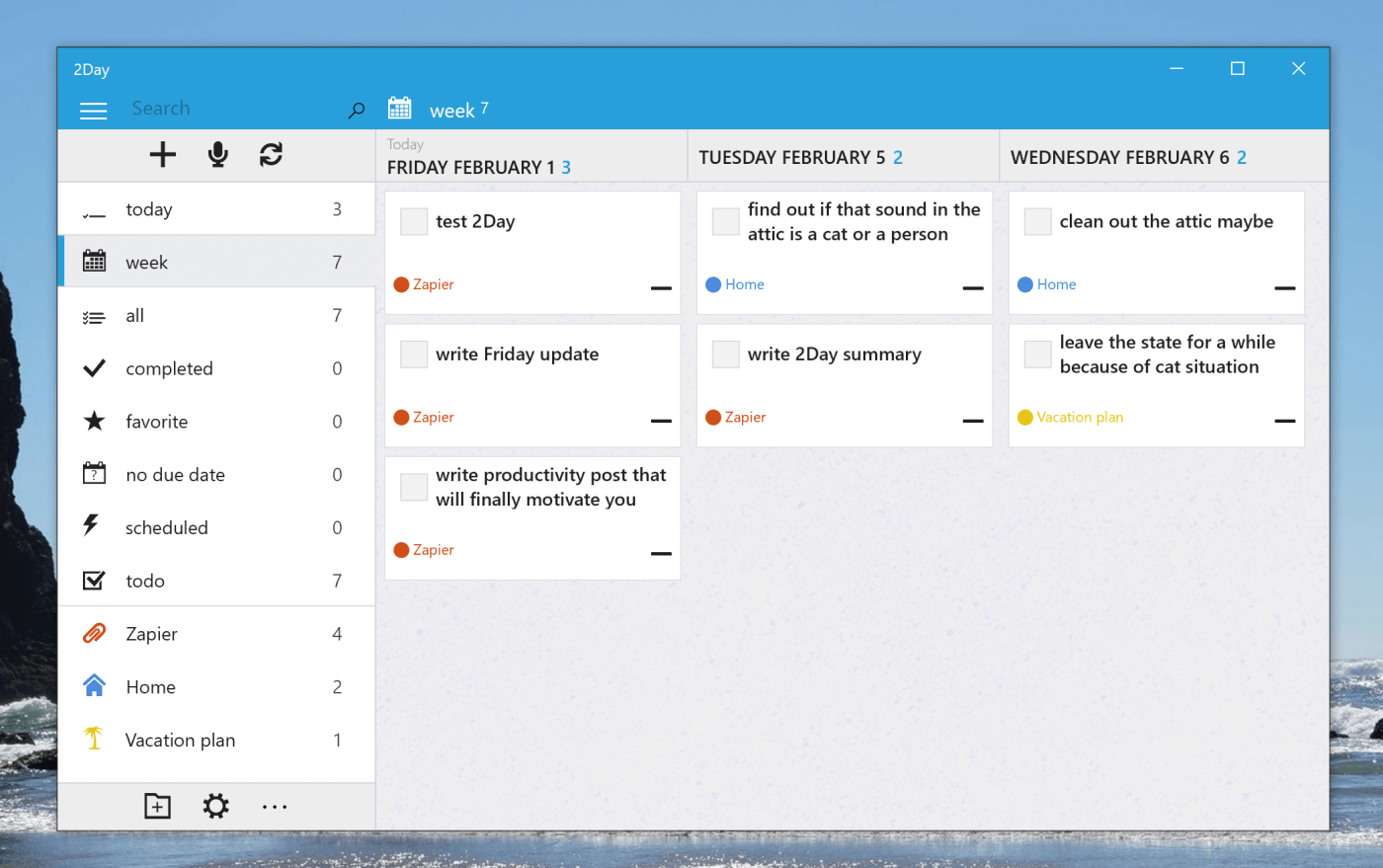
Task: Open more options with the ellipsis icon
Action: (x=274, y=806)
